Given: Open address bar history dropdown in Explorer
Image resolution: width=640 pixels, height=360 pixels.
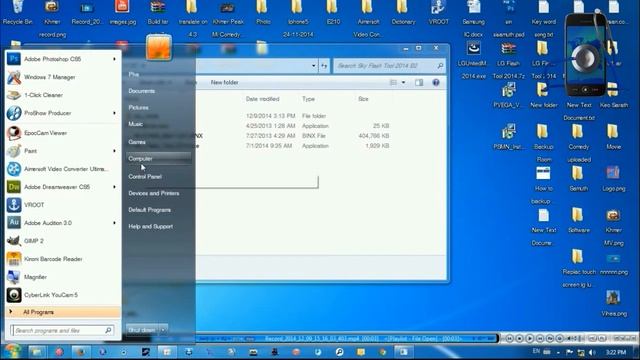Looking at the screenshot, I should (x=313, y=66).
